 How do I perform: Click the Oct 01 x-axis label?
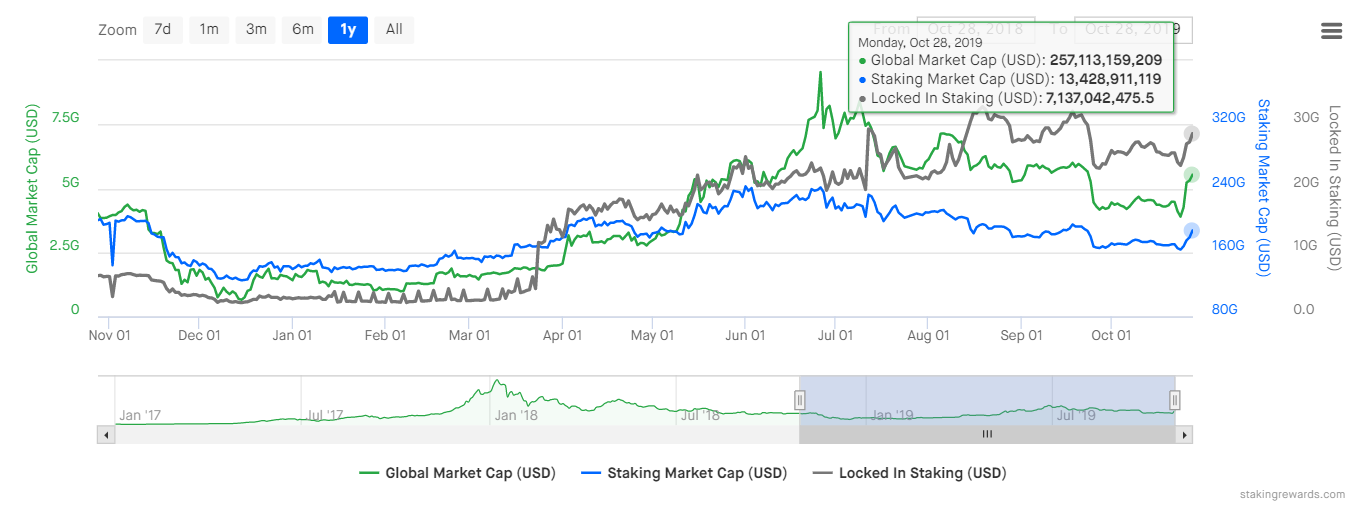(1111, 336)
